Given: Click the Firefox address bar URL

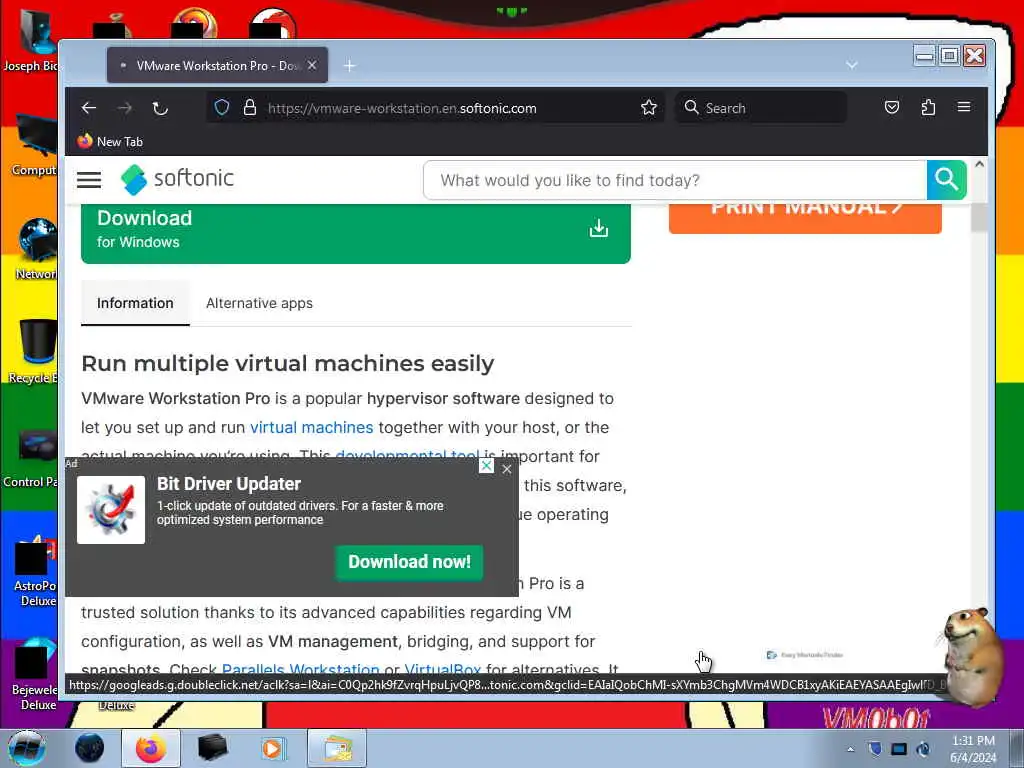Looking at the screenshot, I should (x=402, y=108).
